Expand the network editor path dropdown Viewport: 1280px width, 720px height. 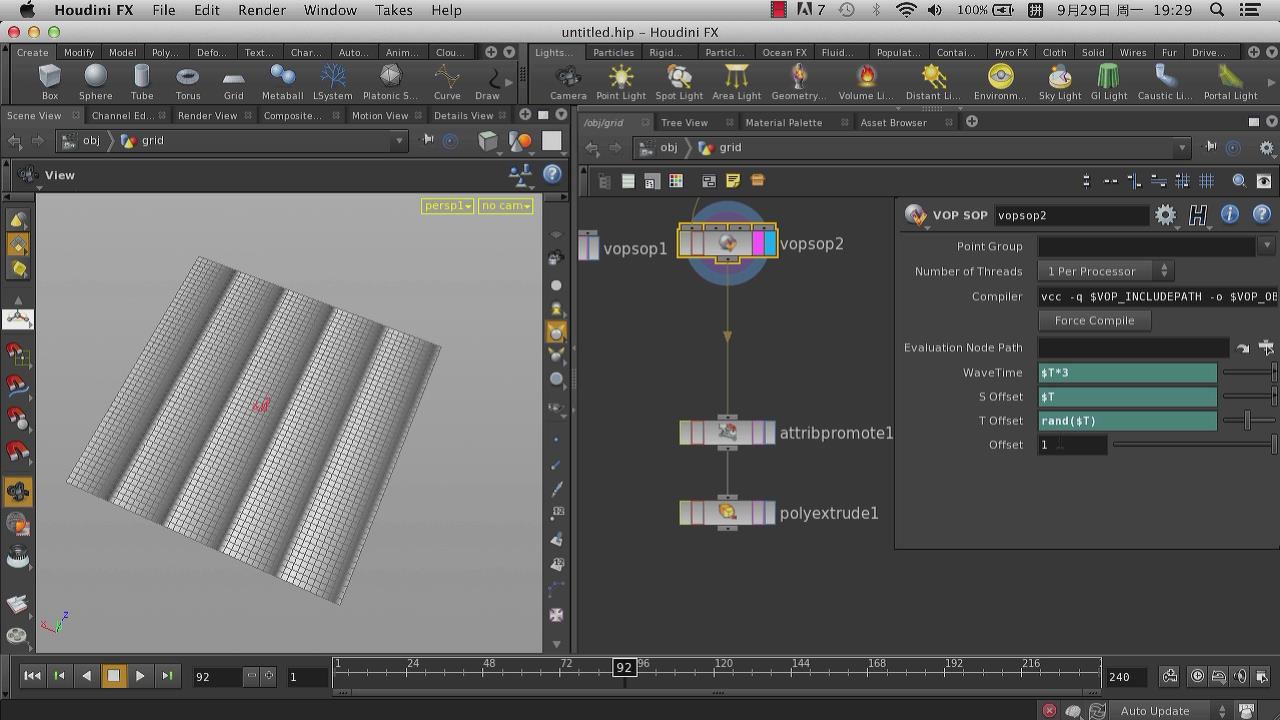1182,148
